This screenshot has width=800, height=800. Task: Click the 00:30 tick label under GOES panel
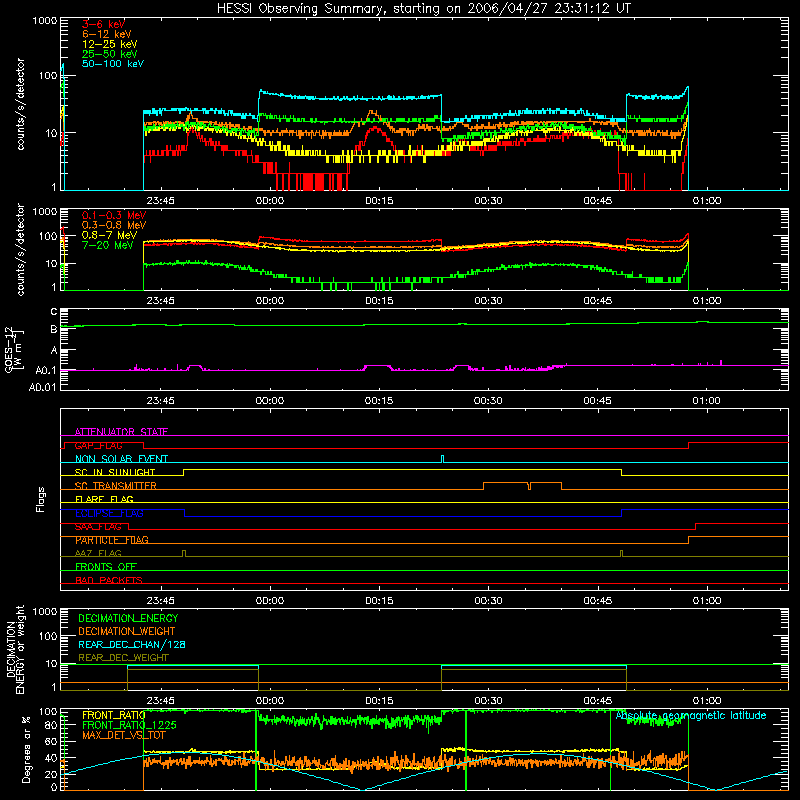tap(488, 401)
